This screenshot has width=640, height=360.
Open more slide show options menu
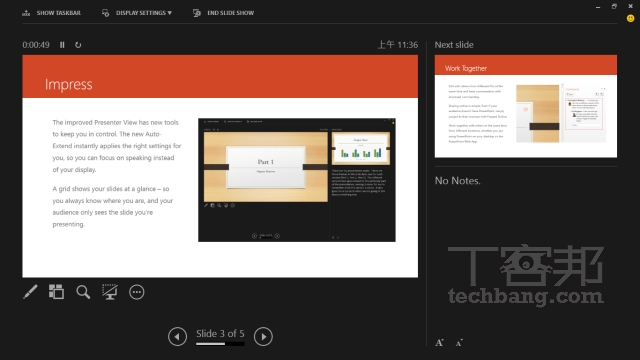click(x=137, y=292)
